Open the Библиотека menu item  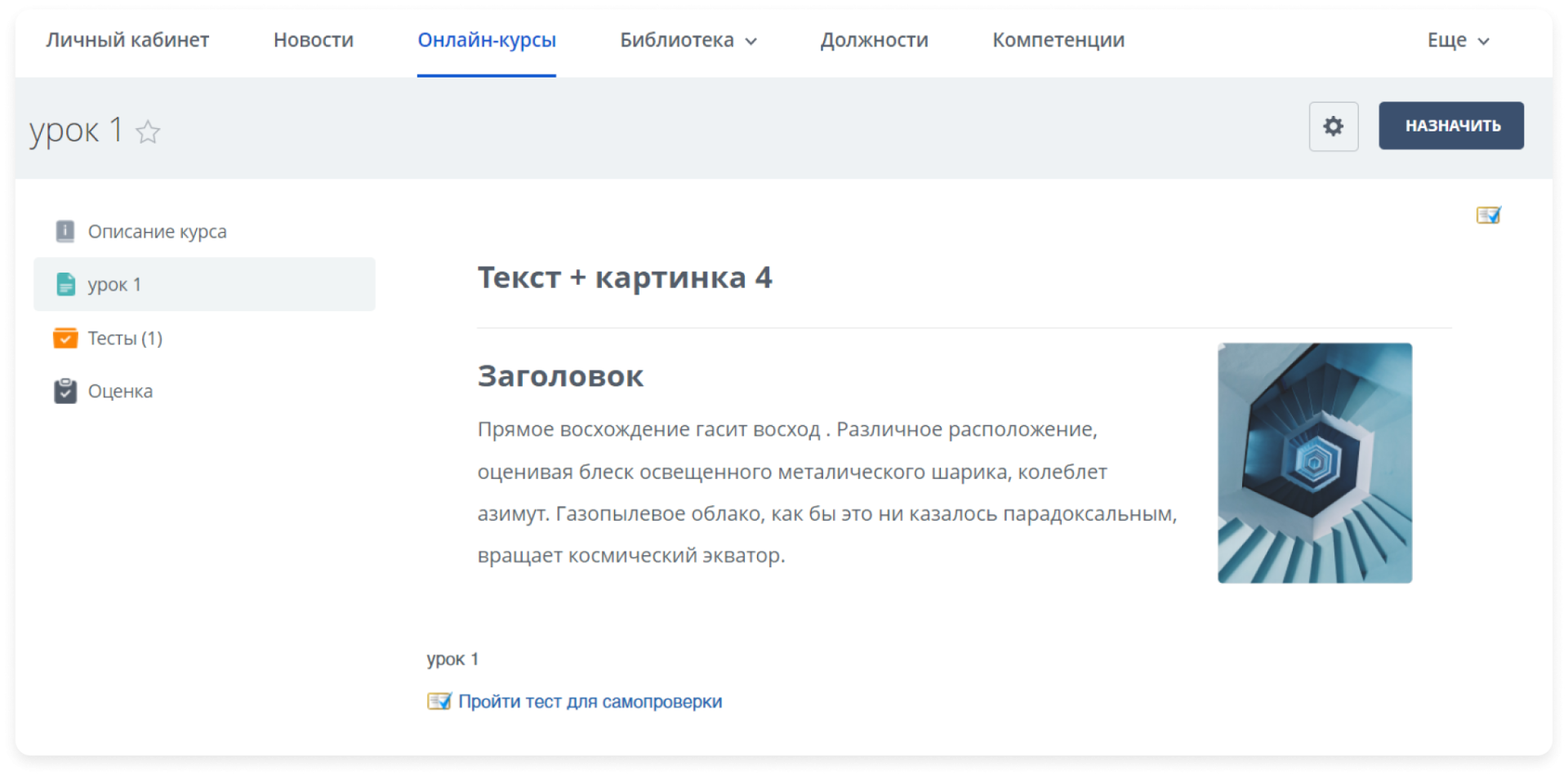677,40
